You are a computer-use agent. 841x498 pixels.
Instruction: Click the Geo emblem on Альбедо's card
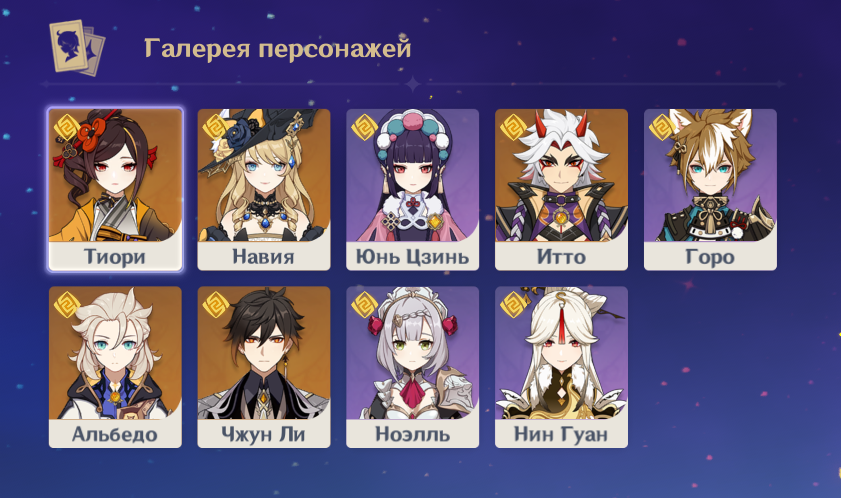[x=67, y=305]
